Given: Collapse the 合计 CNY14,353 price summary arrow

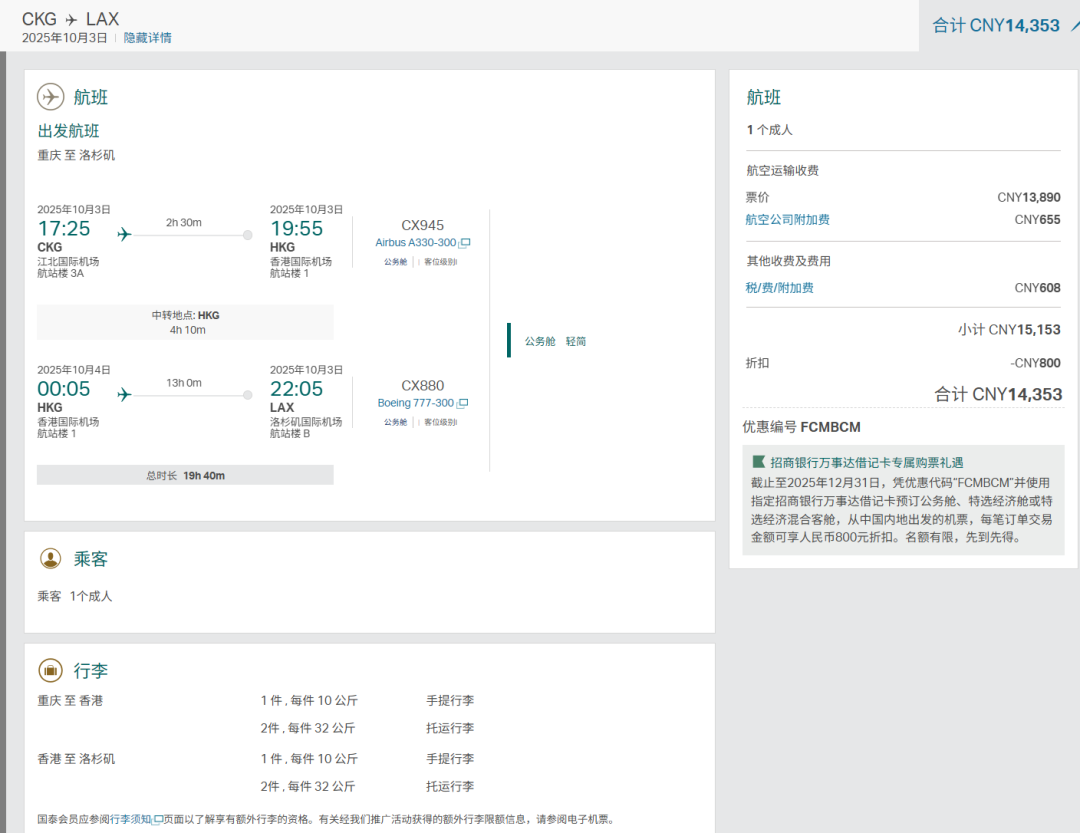Looking at the screenshot, I should coord(1072,24).
